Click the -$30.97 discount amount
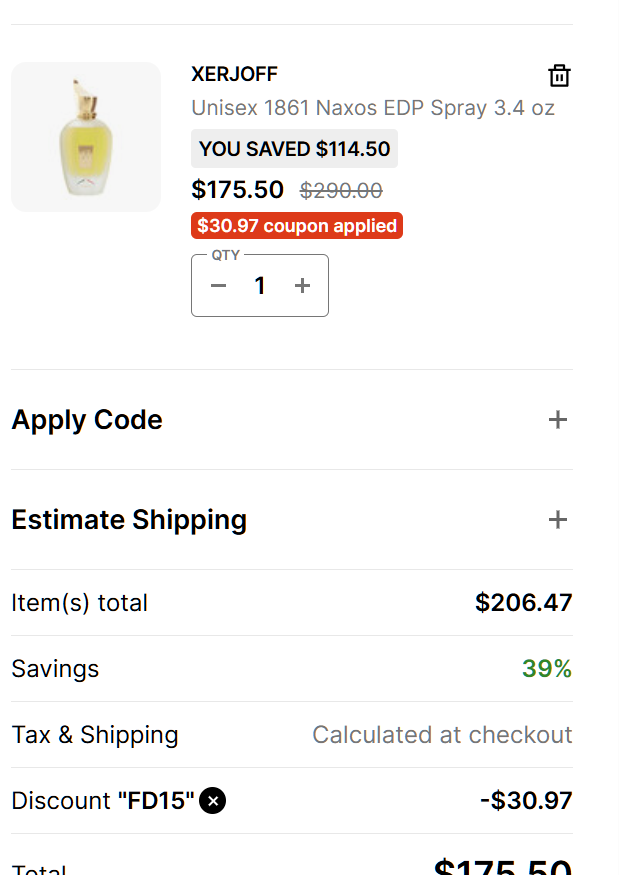 point(526,801)
